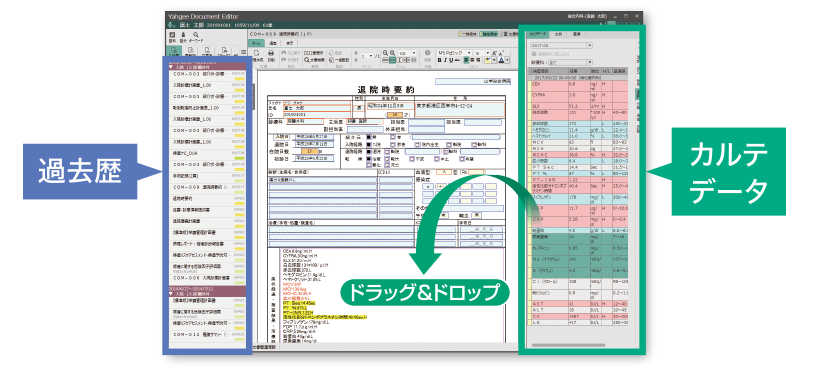Click the Print icon in the ribbon
Viewport: 816px width, 390px height.
271,53
